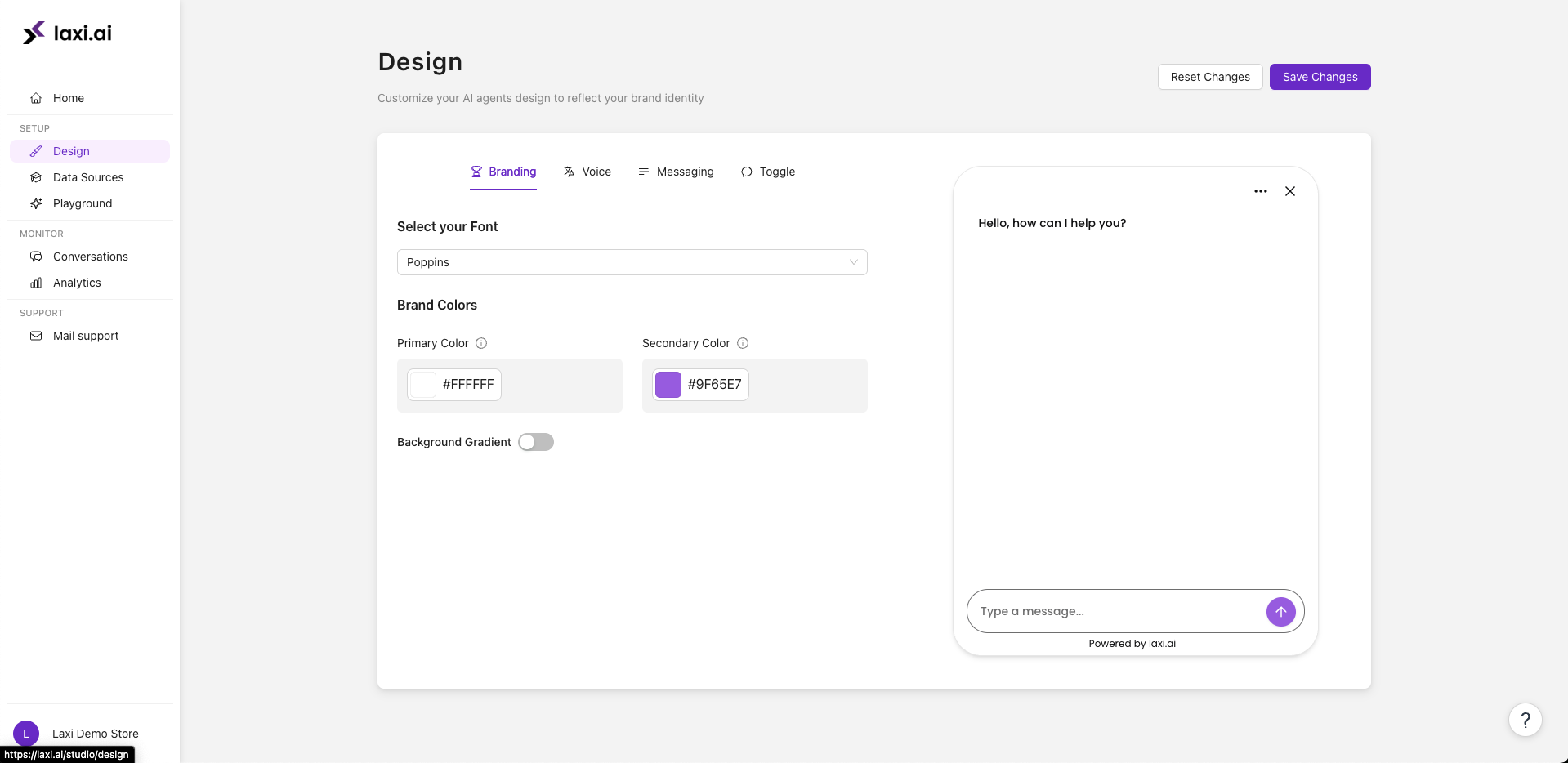Click the laxi.ai logo icon
Screen dimensions: 1568x763
click(34, 33)
